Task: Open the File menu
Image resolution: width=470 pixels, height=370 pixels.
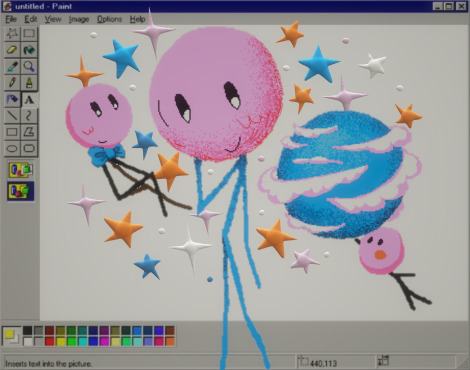Action: 11,19
